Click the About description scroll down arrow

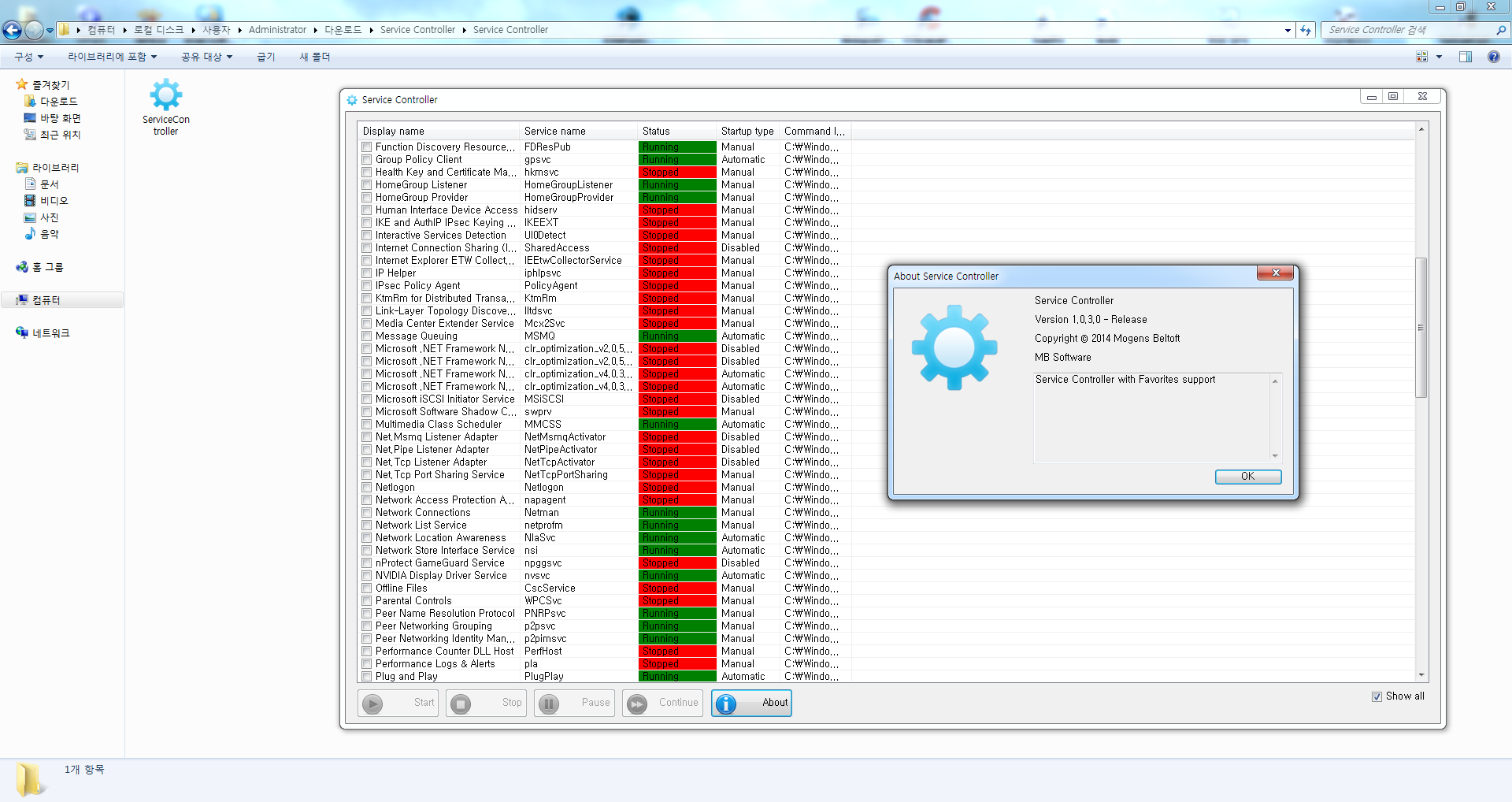pyautogui.click(x=1275, y=456)
